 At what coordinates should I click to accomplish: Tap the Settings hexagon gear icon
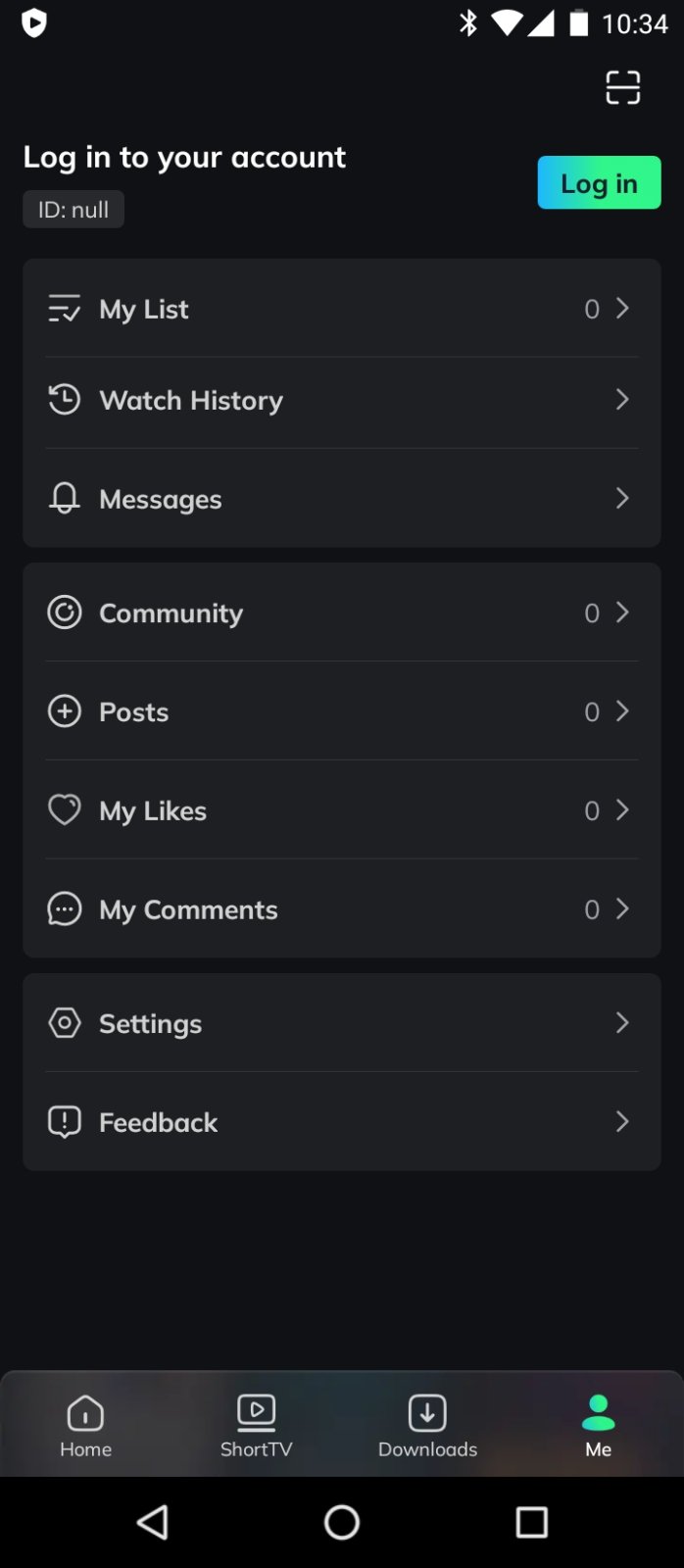coord(65,1023)
